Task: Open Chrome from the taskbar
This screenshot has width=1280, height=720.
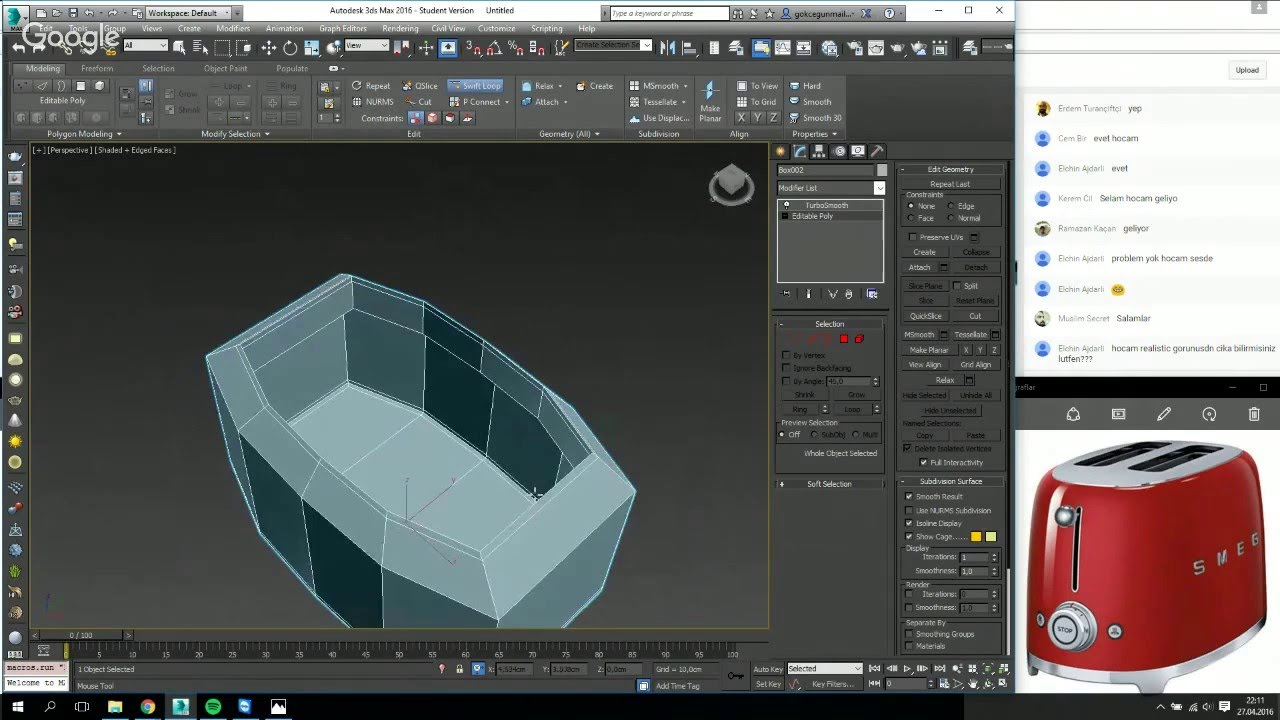Action: pos(148,707)
